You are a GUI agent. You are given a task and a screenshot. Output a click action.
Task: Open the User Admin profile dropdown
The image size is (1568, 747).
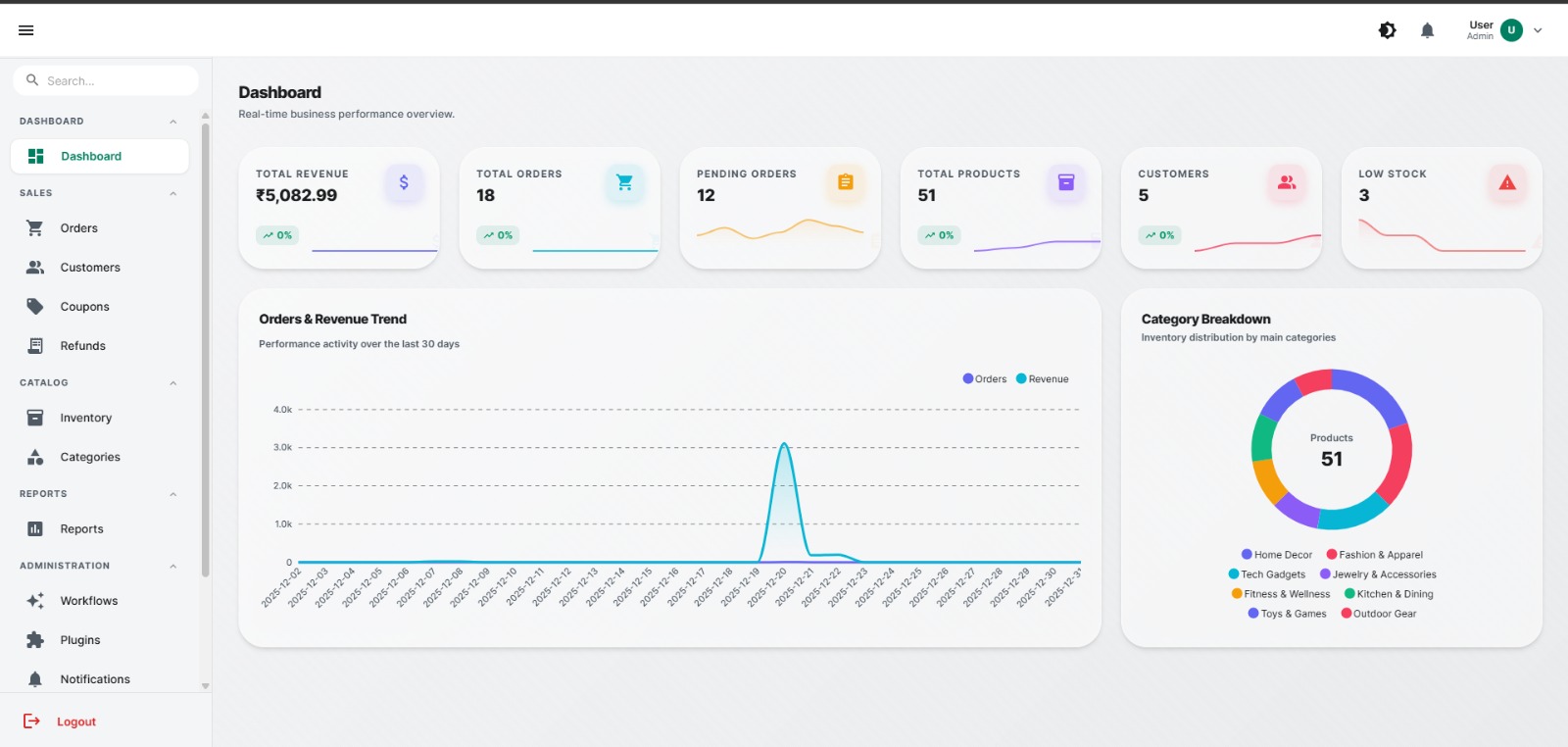pos(1506,30)
